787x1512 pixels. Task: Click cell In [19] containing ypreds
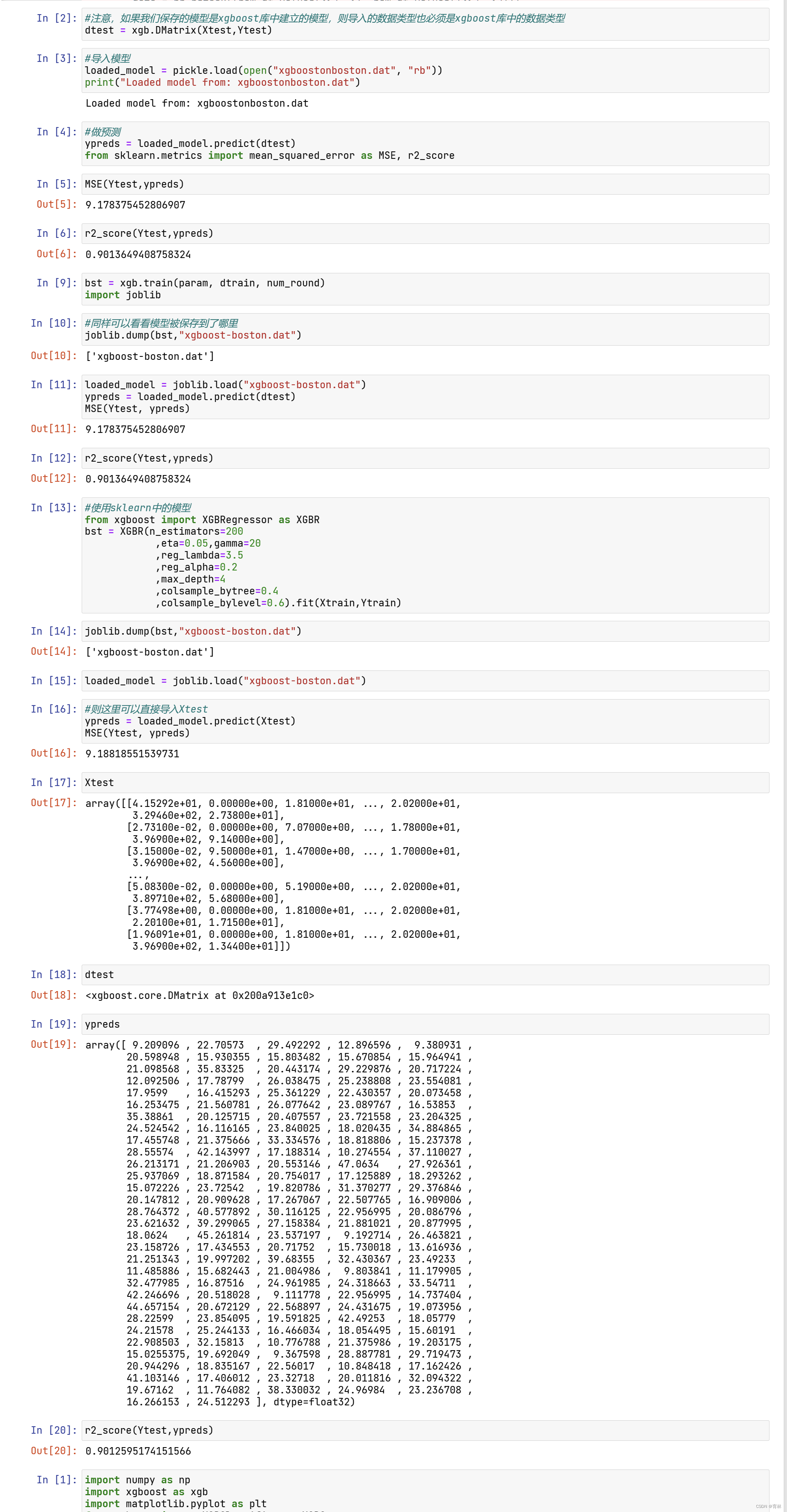click(x=425, y=1024)
